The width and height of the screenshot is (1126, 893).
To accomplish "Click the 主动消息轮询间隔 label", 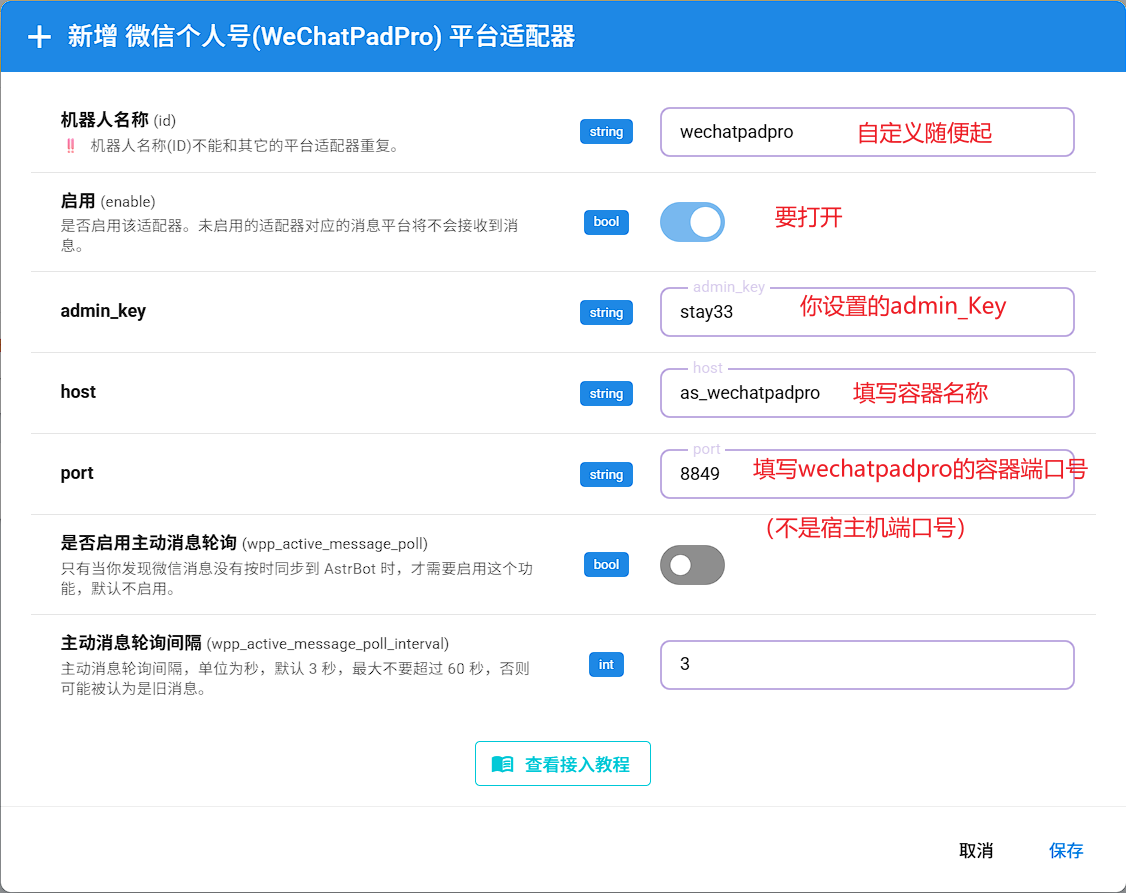I will click(x=255, y=643).
